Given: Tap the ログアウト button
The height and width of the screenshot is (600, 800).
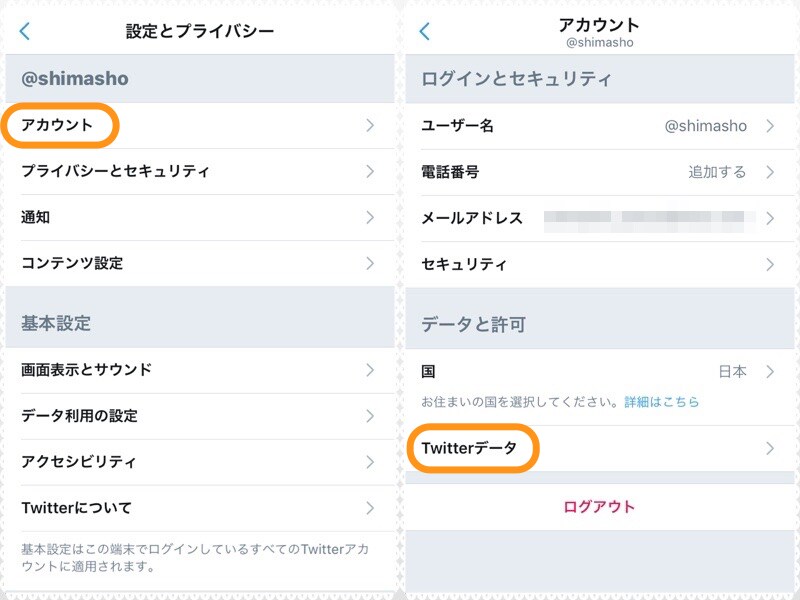Looking at the screenshot, I should [x=600, y=506].
